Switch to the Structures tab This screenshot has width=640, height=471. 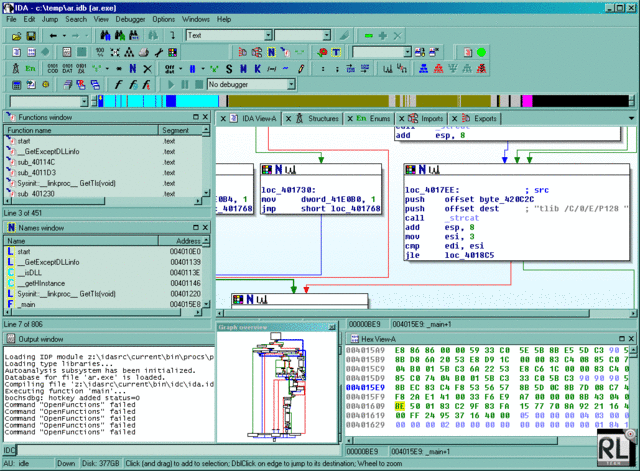point(318,119)
